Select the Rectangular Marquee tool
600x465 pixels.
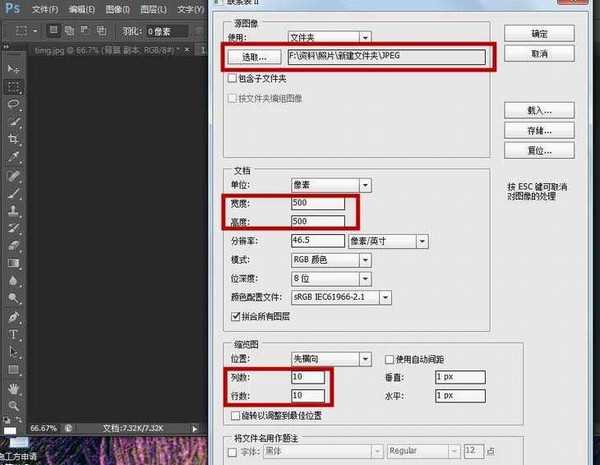click(x=14, y=86)
